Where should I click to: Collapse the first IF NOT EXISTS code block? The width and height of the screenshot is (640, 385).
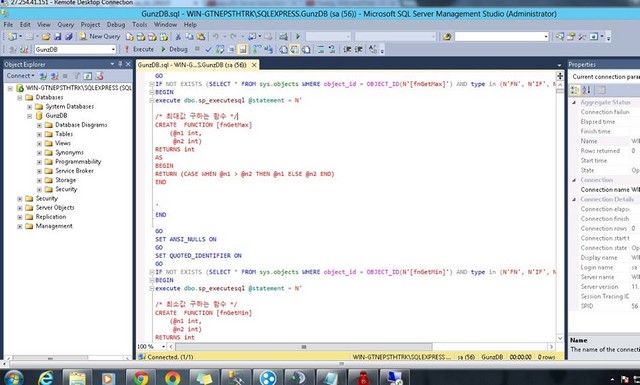pyautogui.click(x=151, y=84)
